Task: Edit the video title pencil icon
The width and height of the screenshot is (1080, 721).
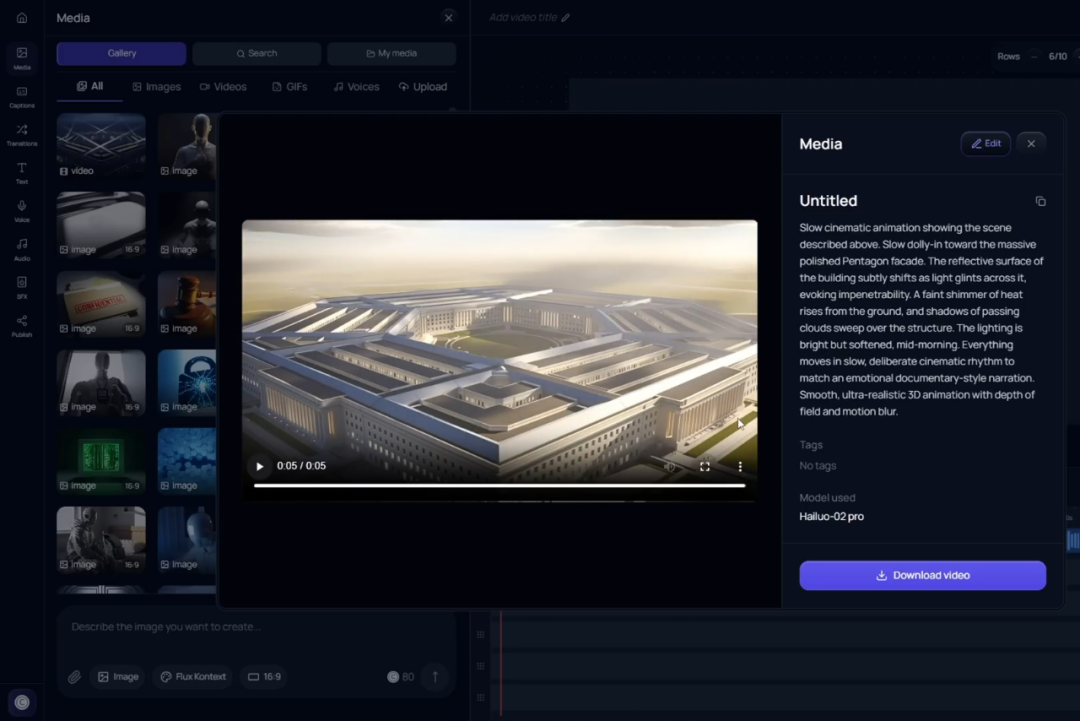Action: click(565, 18)
